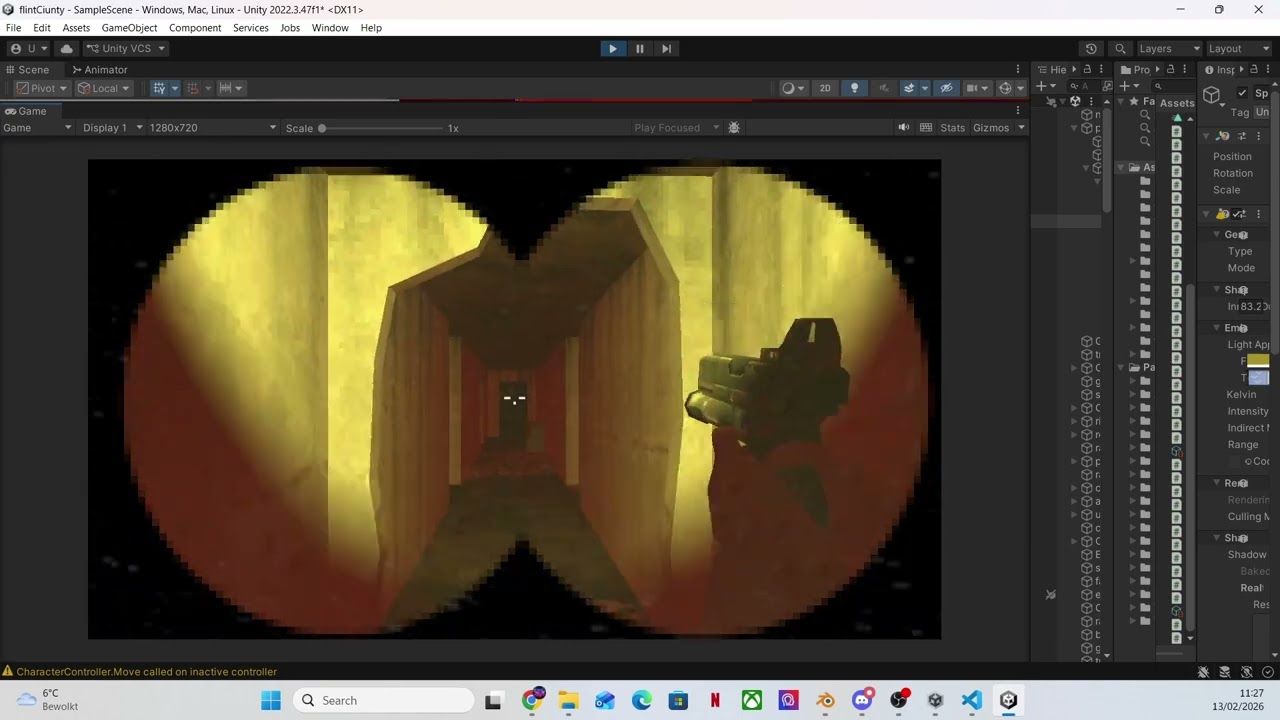
Task: Click the grid visibility toggle icon
Action: pyautogui.click(x=158, y=88)
